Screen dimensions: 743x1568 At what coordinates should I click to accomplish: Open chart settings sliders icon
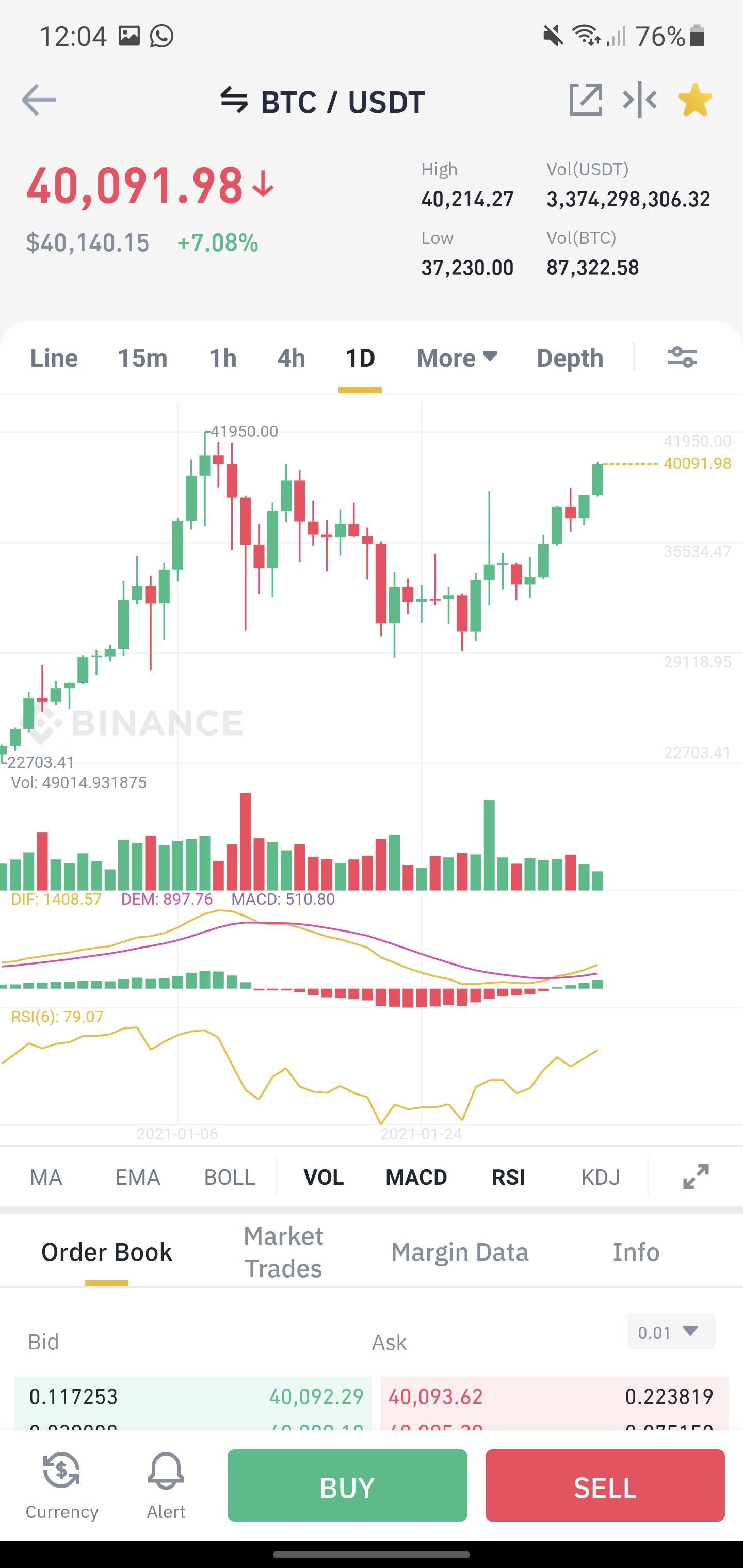[682, 357]
